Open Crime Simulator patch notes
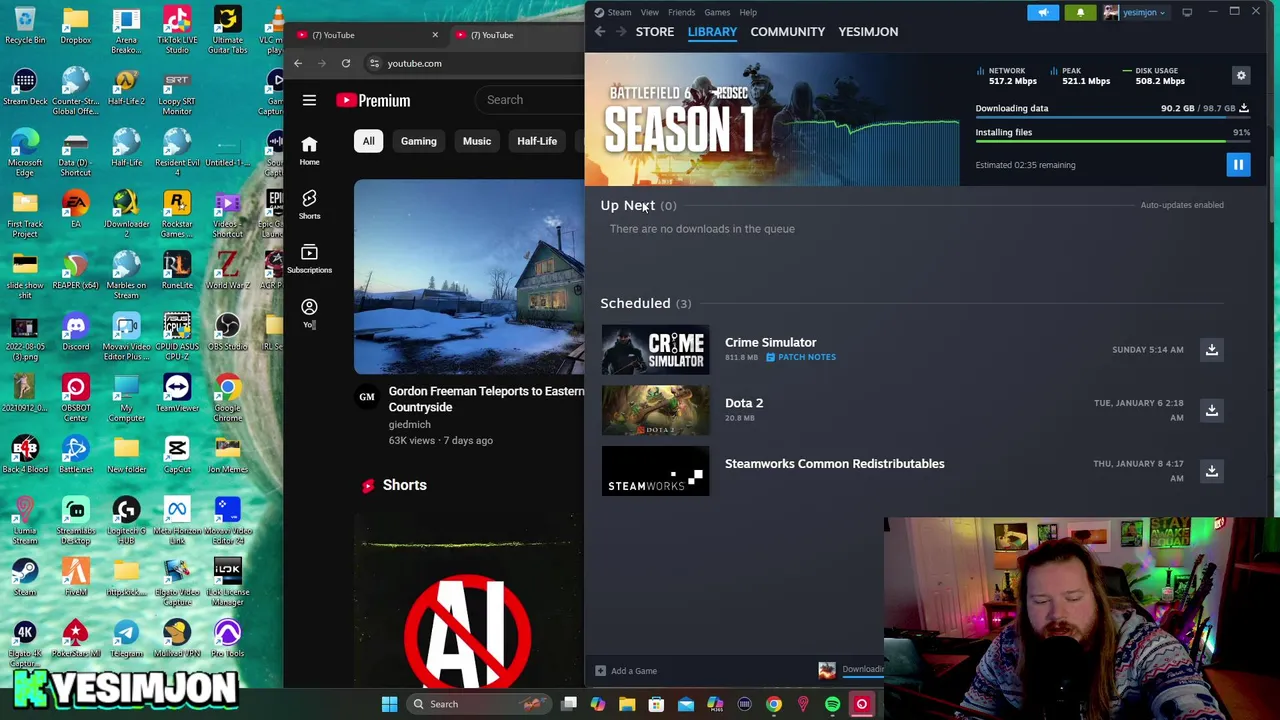The image size is (1280, 720). click(801, 357)
